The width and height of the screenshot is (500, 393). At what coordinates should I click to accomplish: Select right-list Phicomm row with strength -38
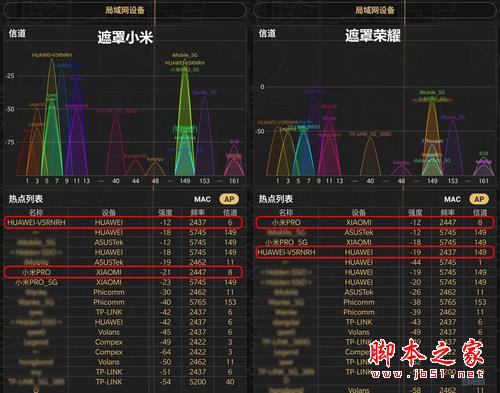[375, 302]
